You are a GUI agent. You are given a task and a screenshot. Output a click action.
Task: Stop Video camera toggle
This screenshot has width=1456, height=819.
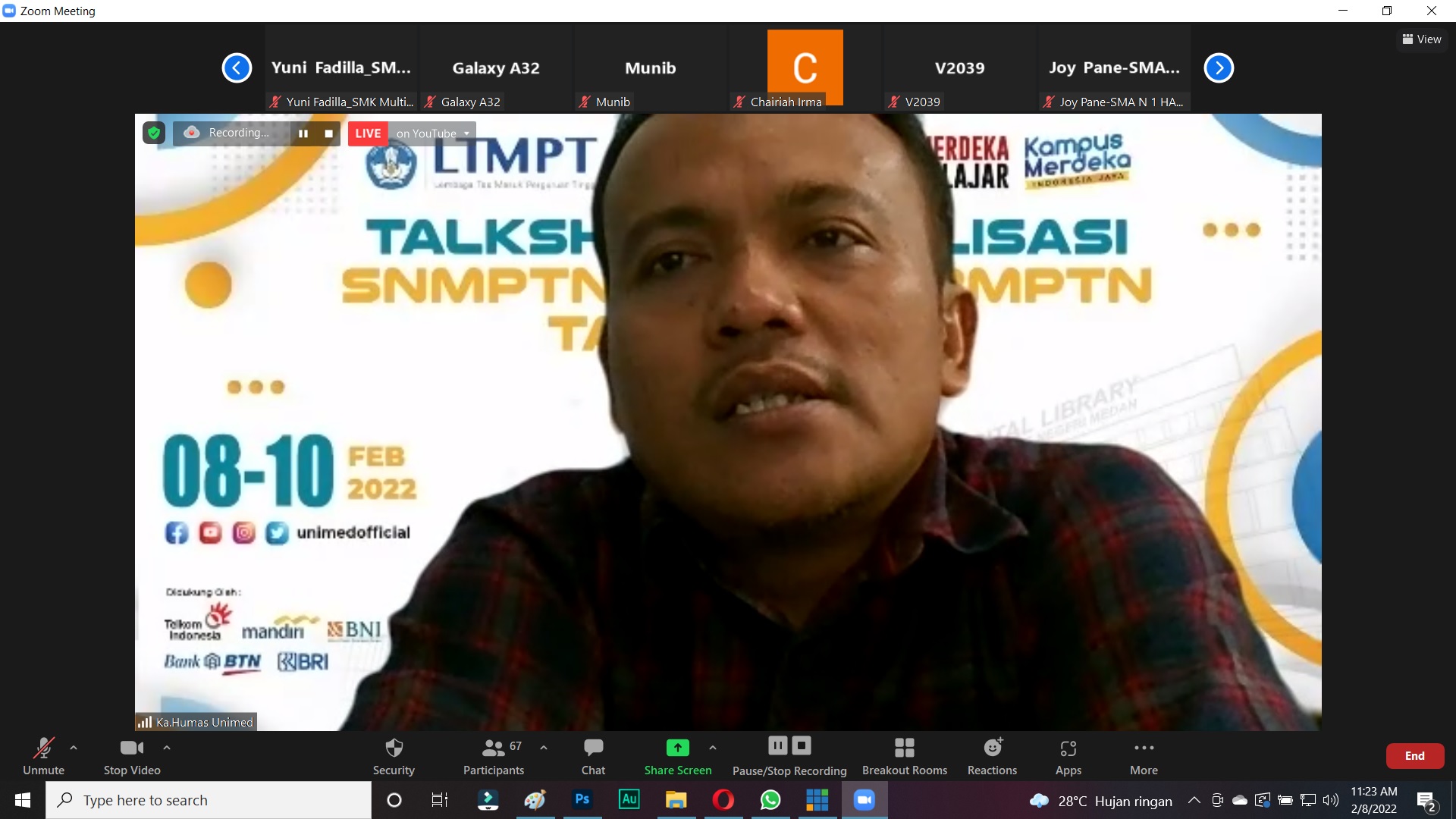(x=132, y=756)
